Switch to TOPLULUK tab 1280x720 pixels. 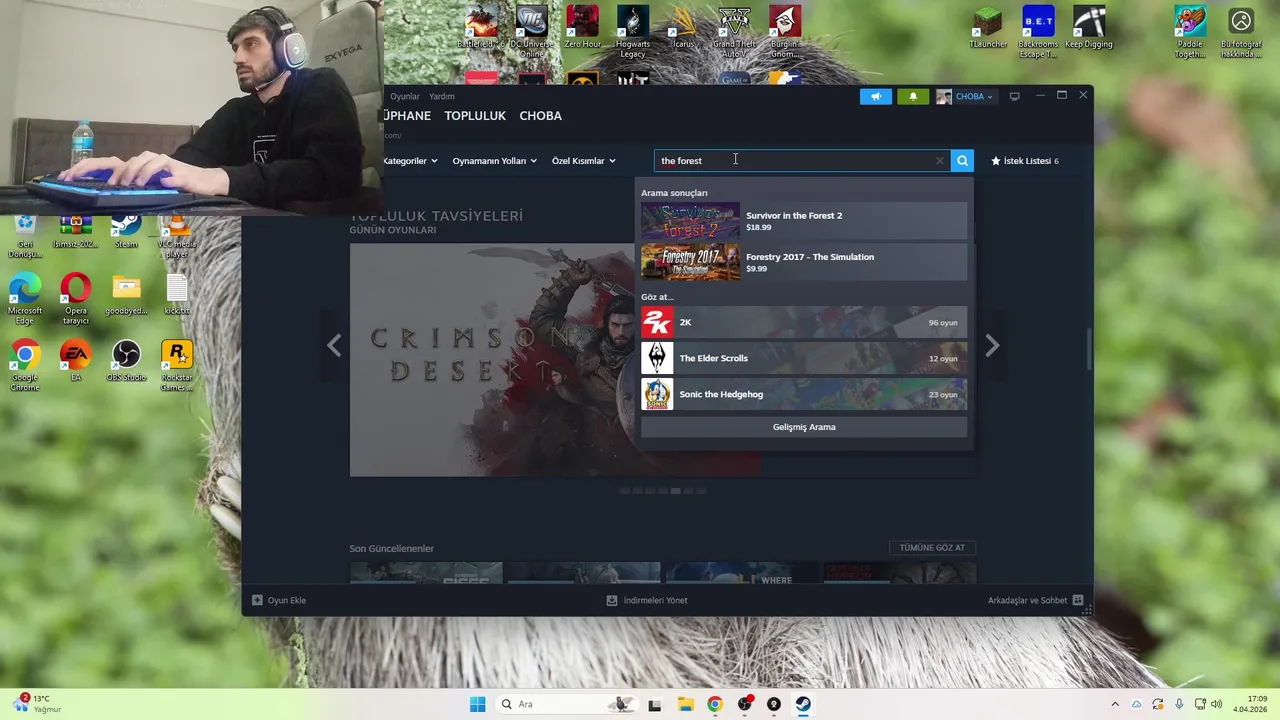(475, 116)
